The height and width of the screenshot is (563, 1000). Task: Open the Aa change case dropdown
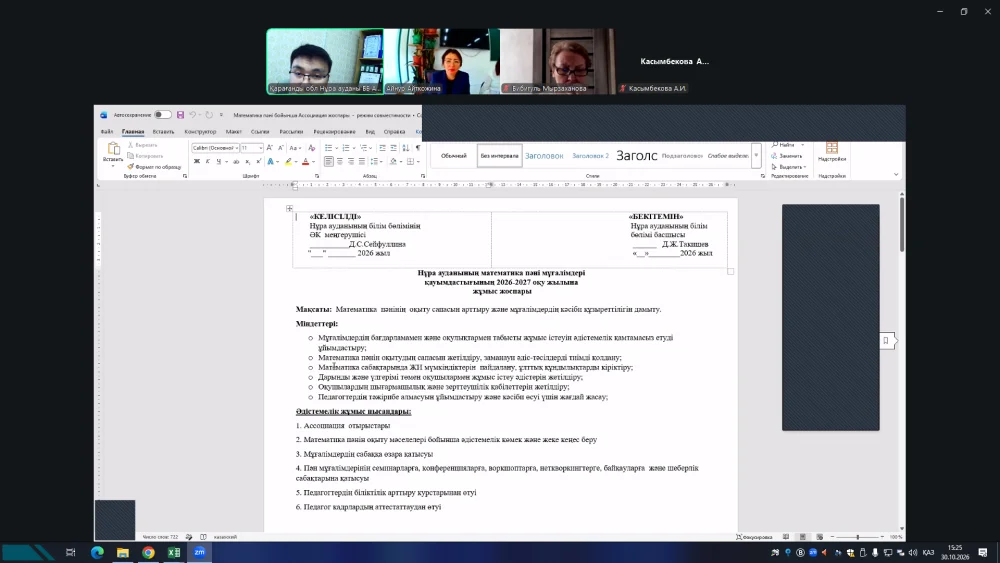click(x=295, y=148)
